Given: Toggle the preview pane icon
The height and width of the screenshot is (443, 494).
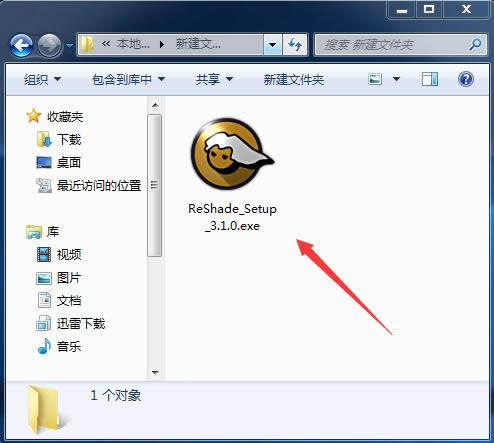Looking at the screenshot, I should (430, 79).
